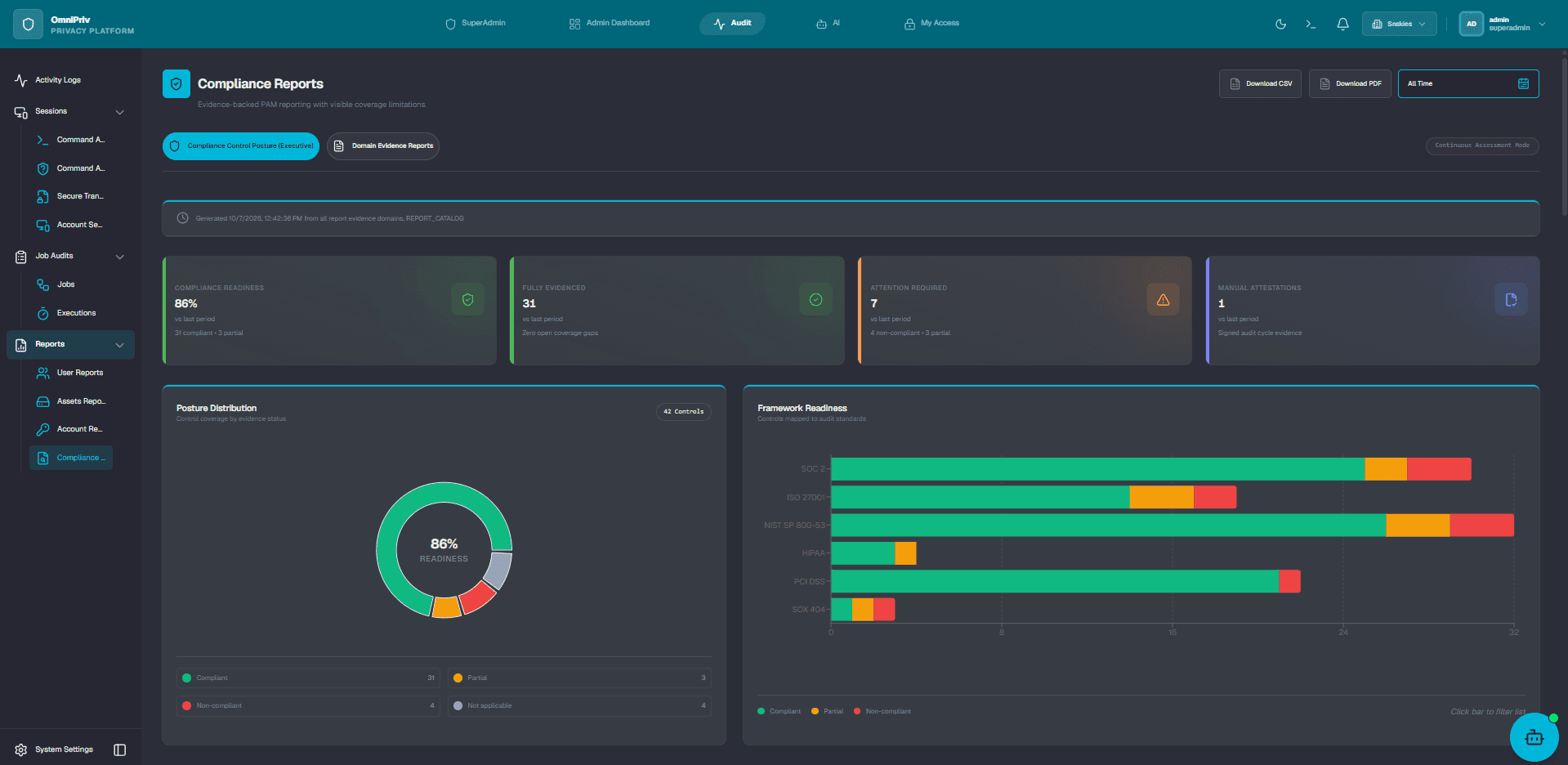
Task: Switch to the SuperAdmin tab
Action: (x=476, y=23)
